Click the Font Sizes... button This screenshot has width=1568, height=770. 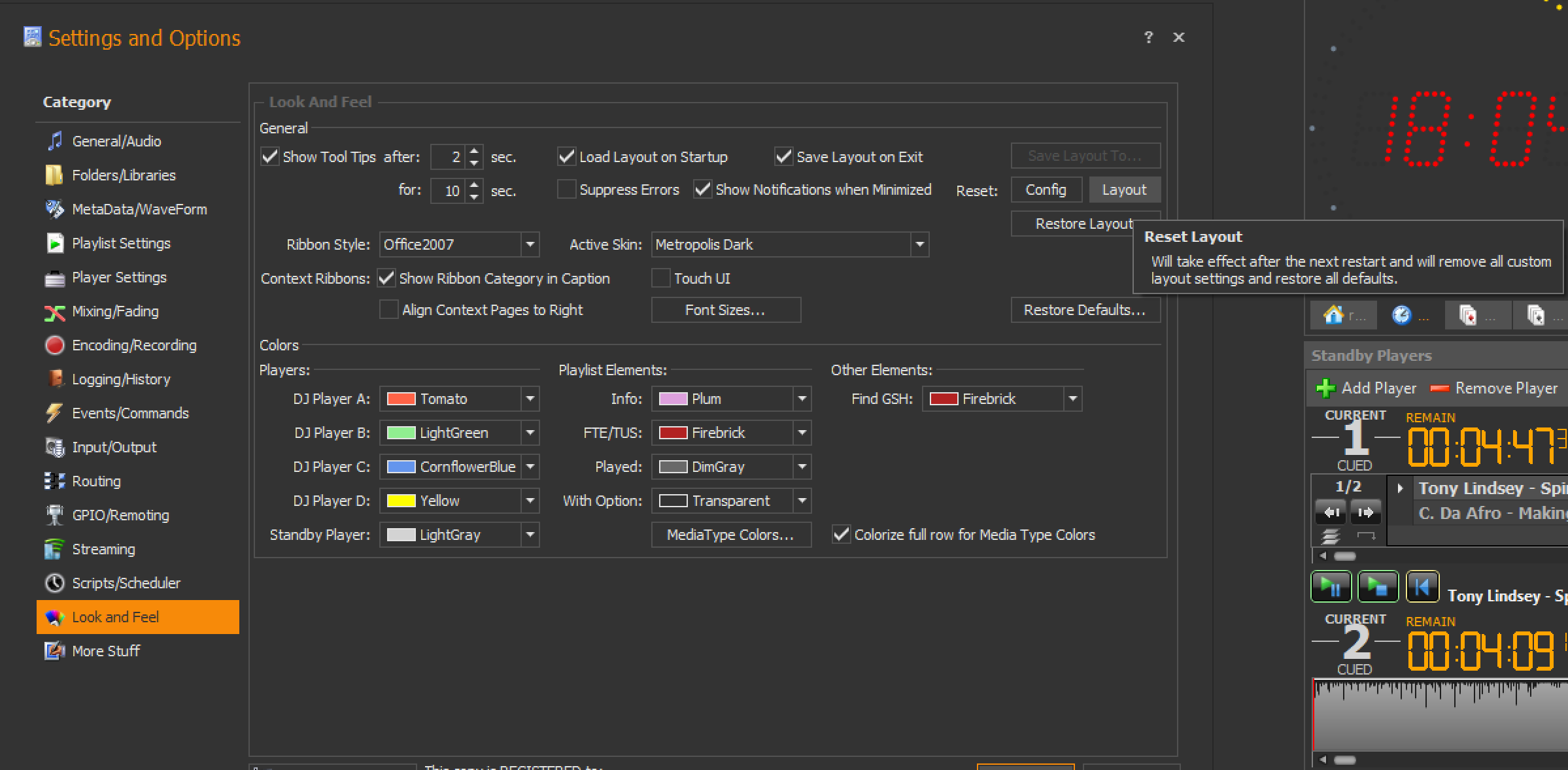pos(725,310)
